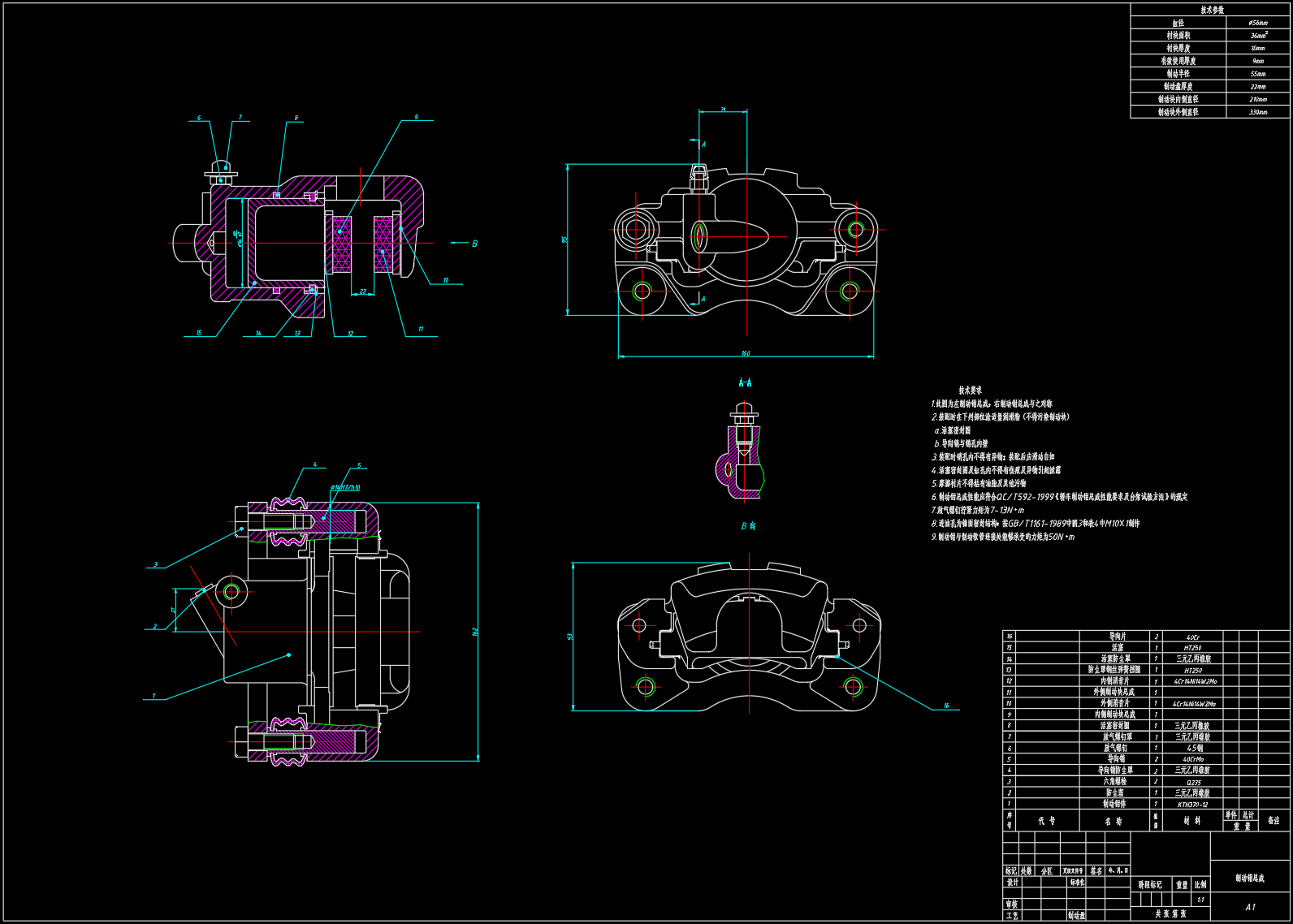The height and width of the screenshot is (924, 1293).
Task: Click the Q235 material cell in parts list
Action: point(1192,782)
